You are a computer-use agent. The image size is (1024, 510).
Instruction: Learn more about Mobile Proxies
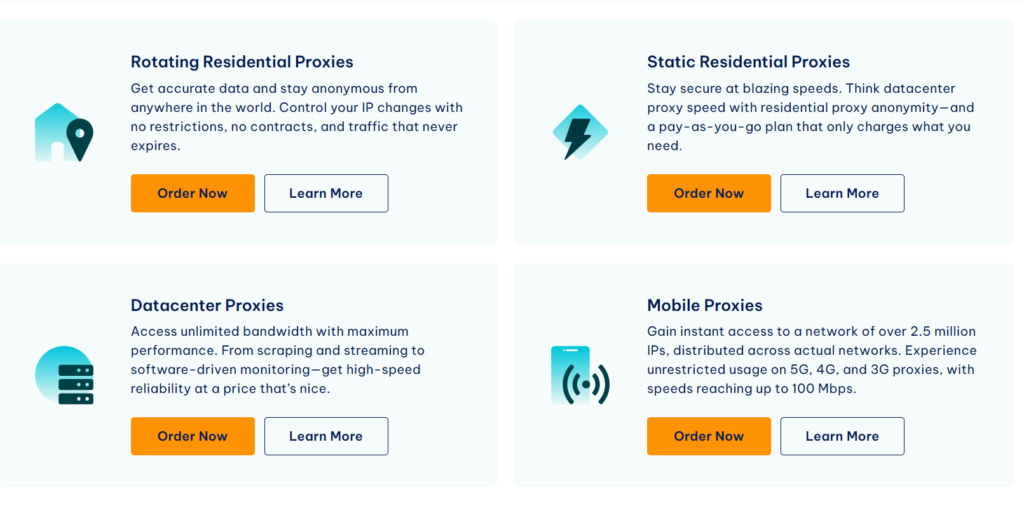842,436
